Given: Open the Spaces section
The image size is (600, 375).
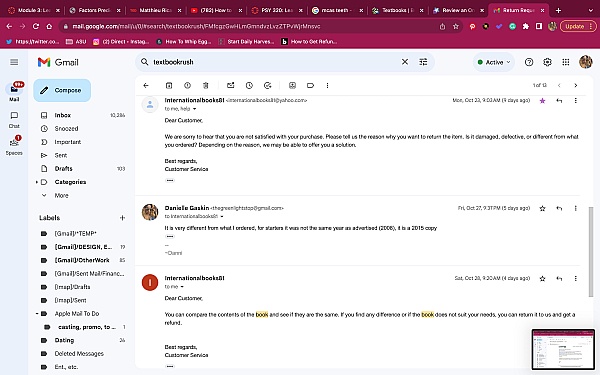Looking at the screenshot, I should pyautogui.click(x=14, y=145).
